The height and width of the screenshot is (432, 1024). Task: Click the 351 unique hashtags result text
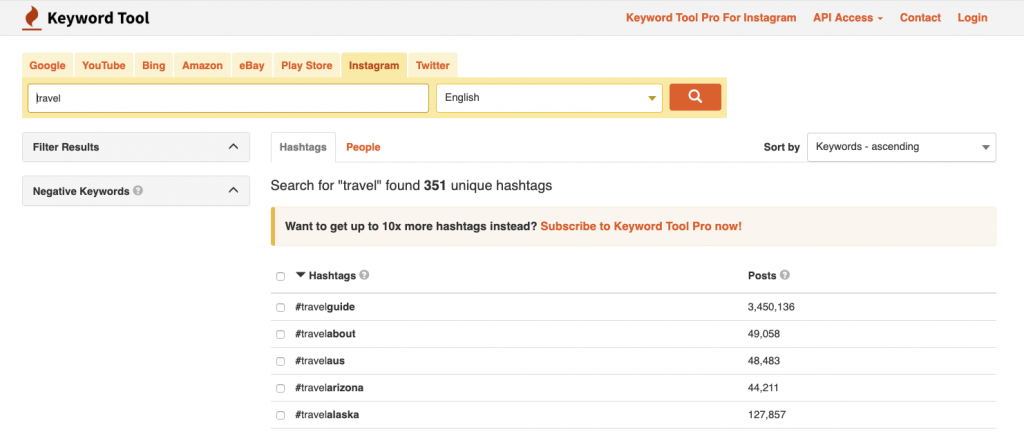tap(411, 186)
